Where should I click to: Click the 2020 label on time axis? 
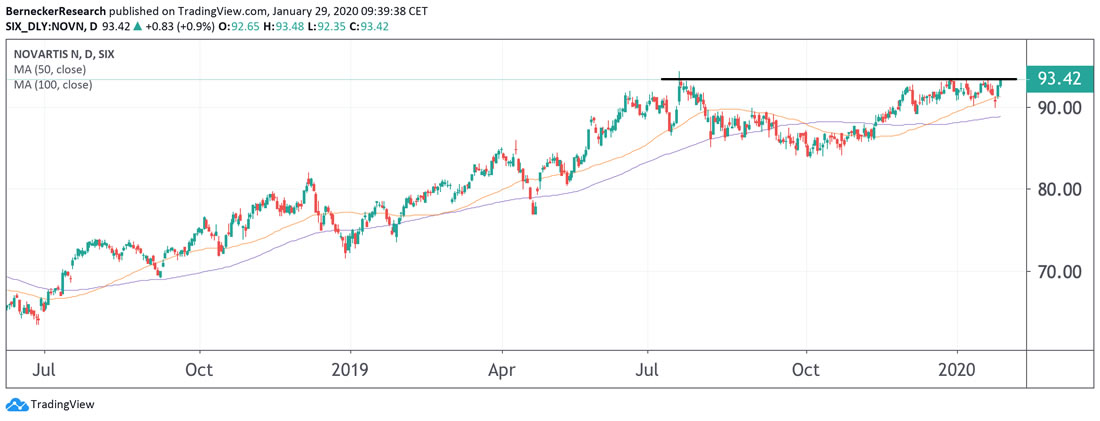958,370
